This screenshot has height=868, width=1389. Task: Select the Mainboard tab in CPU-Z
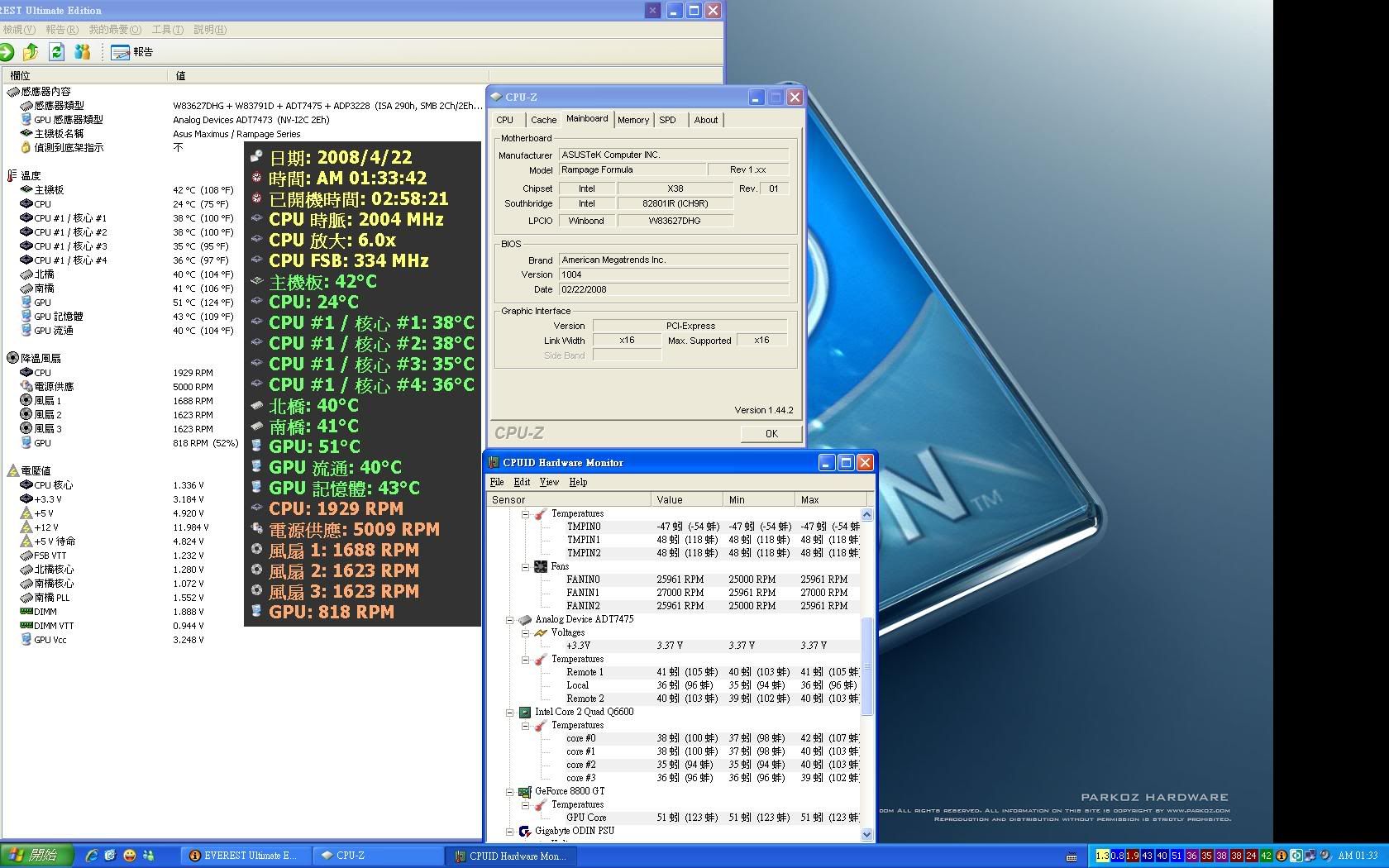tap(587, 119)
